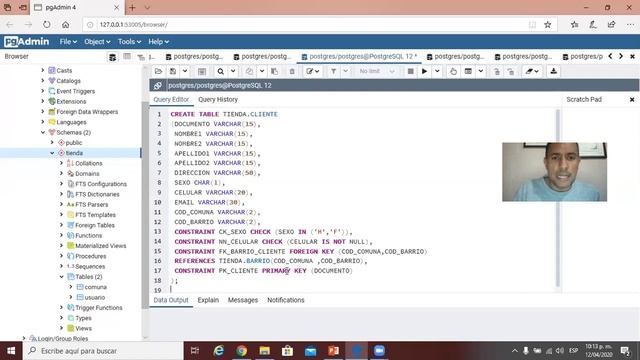Select the Functions tree item
This screenshot has height=360, width=640.
88,236
